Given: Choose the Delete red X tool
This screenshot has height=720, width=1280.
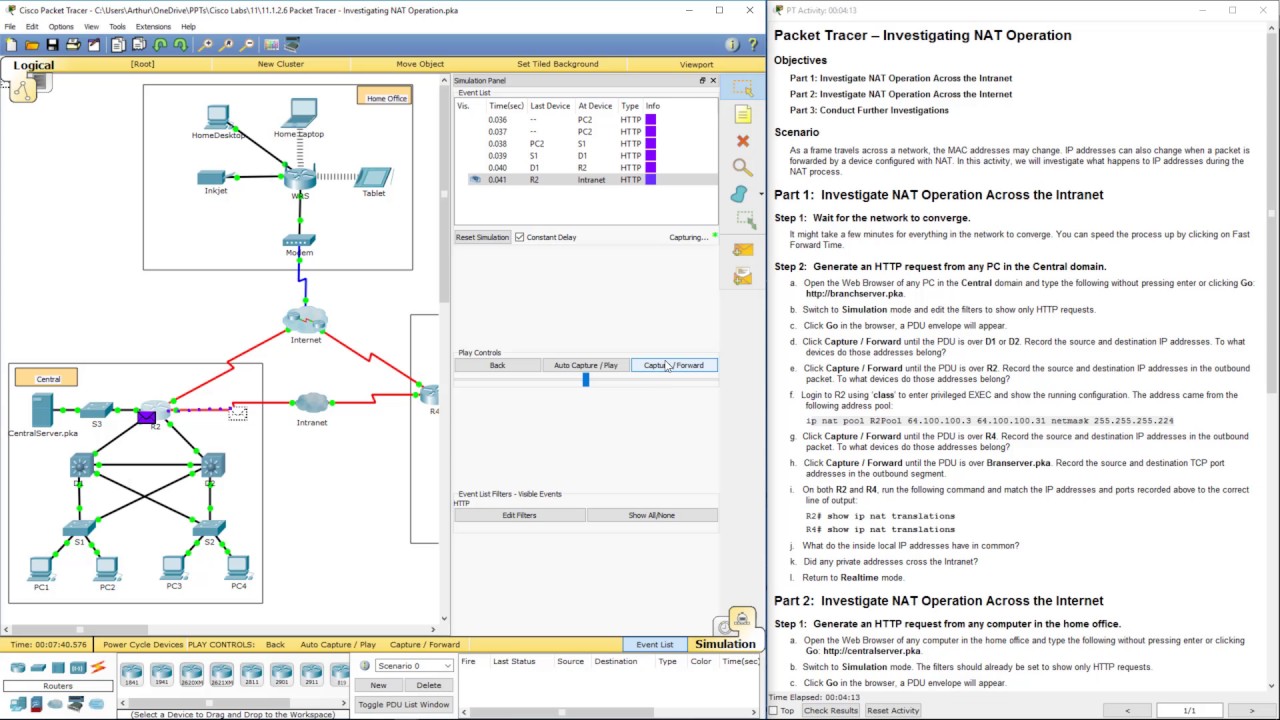Looking at the screenshot, I should pyautogui.click(x=742, y=141).
